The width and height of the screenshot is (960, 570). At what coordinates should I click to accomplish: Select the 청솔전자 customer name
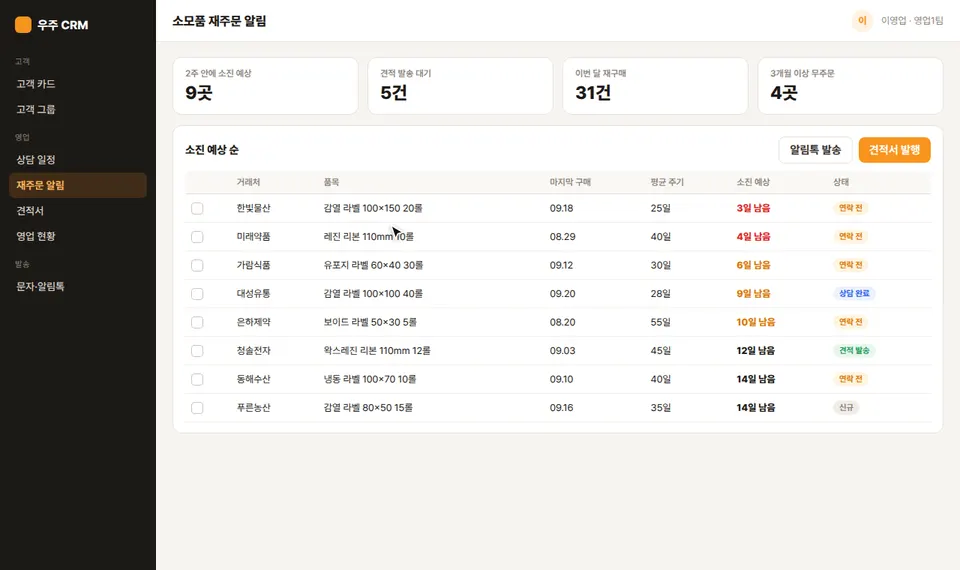(x=253, y=351)
